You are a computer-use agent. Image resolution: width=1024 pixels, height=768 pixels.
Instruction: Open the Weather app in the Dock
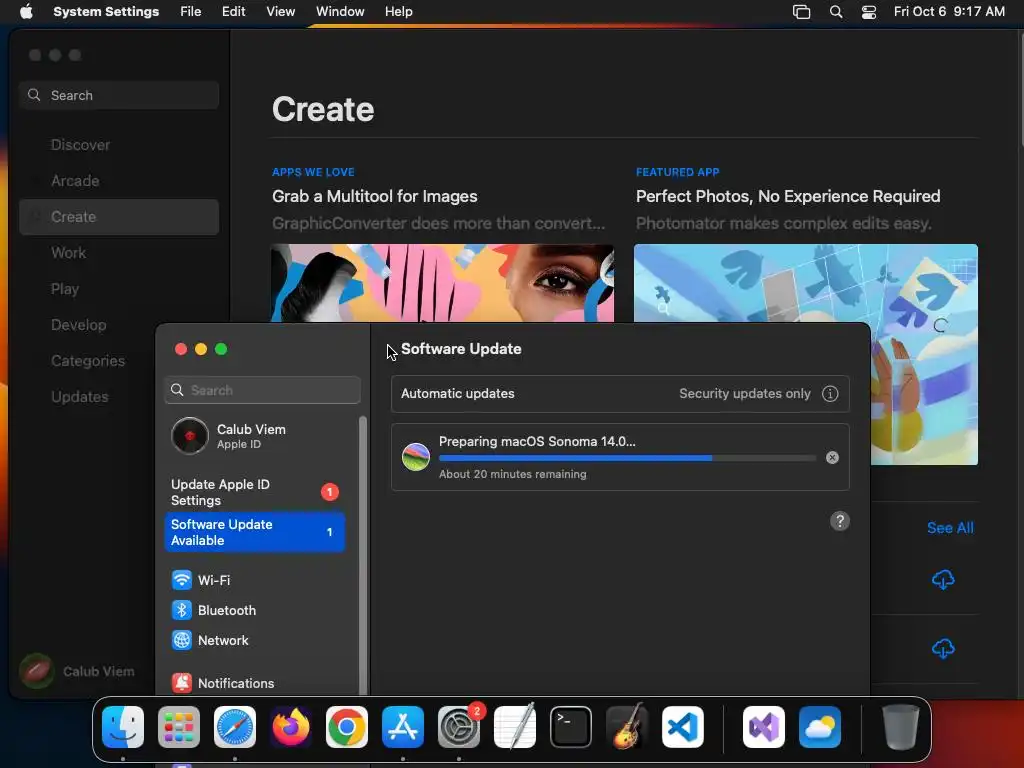coord(820,727)
